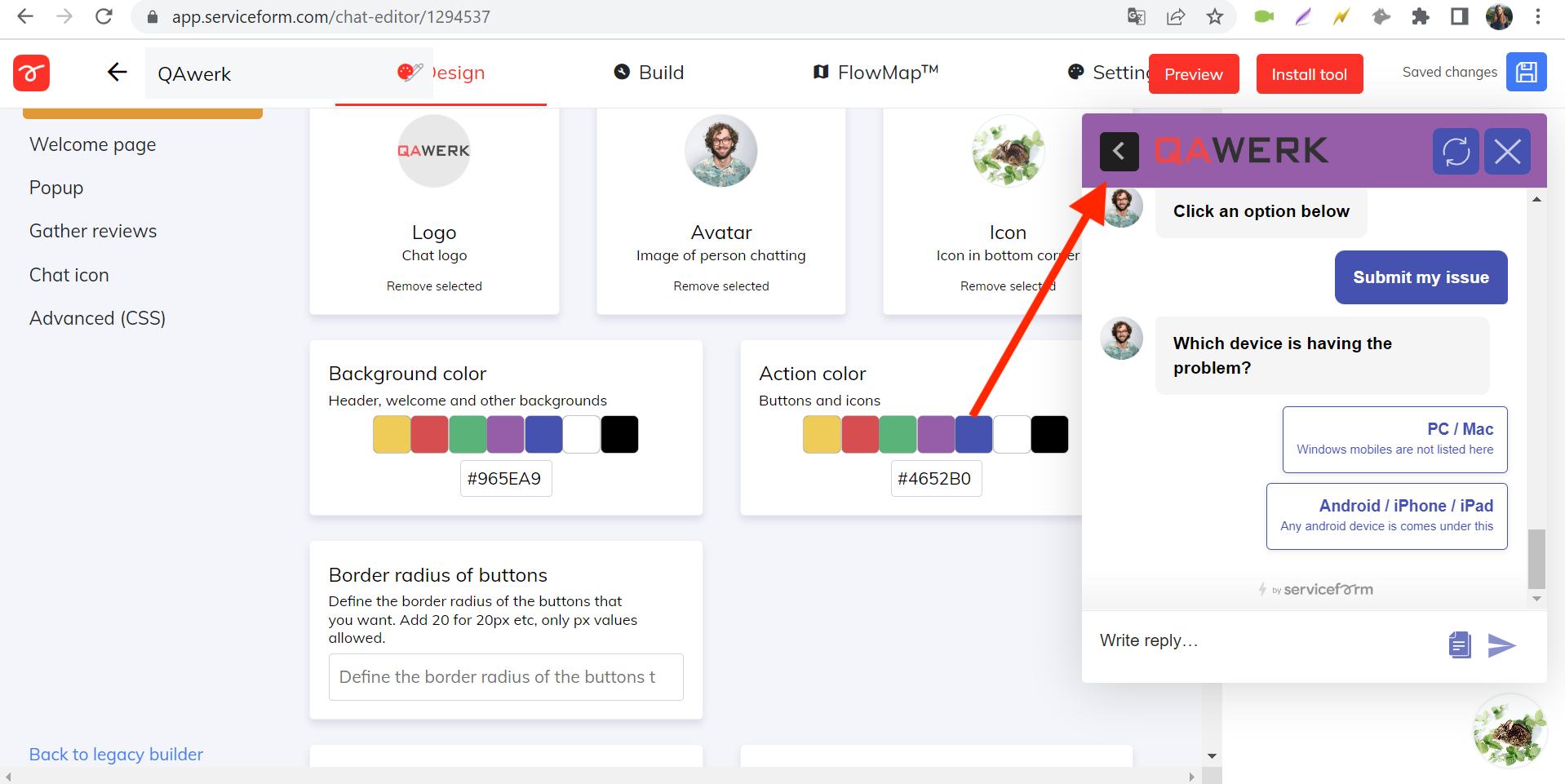The height and width of the screenshot is (784, 1565).
Task: Go back in chat preview header
Action: click(1119, 151)
